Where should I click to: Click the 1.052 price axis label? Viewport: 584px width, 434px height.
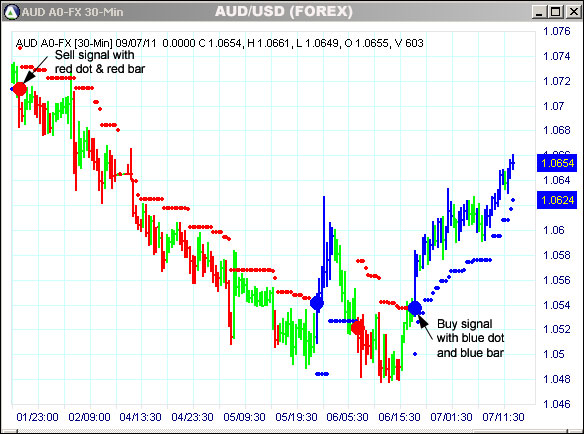[x=557, y=329]
